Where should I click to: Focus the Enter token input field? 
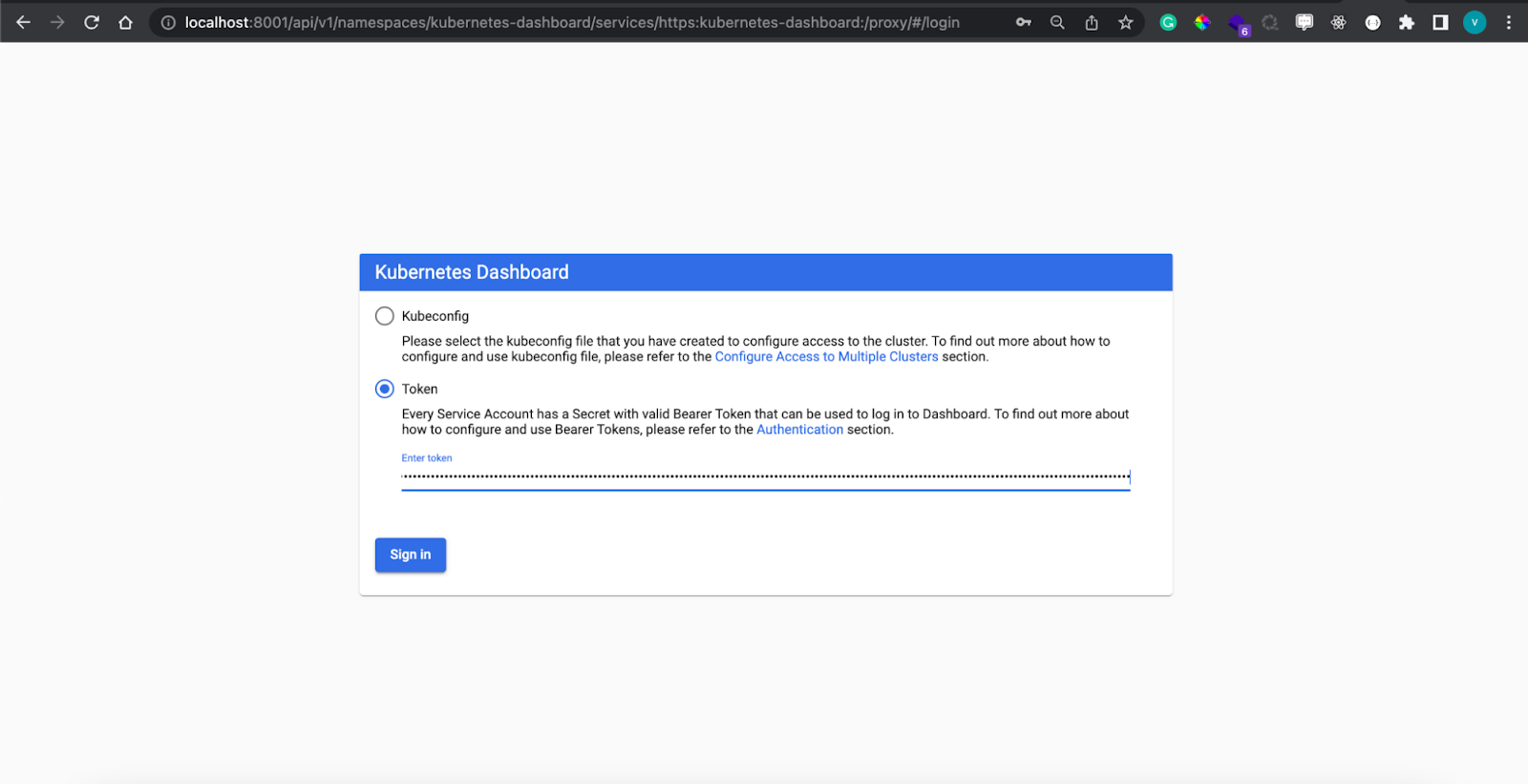766,477
